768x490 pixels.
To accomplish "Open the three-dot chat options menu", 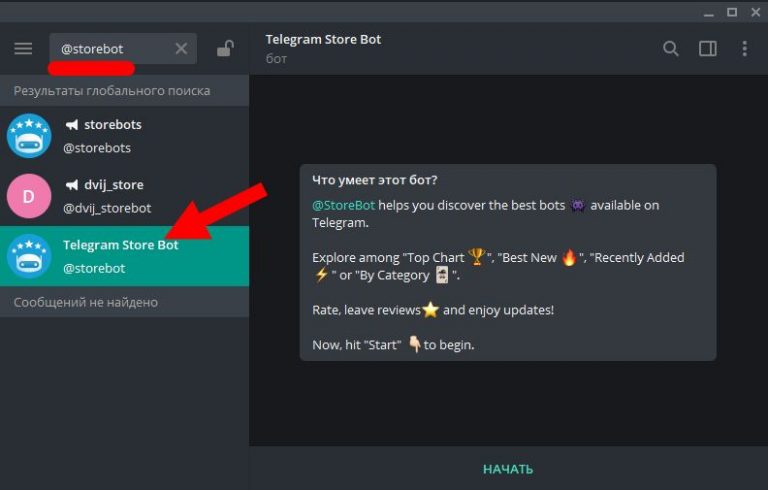I will 744,49.
